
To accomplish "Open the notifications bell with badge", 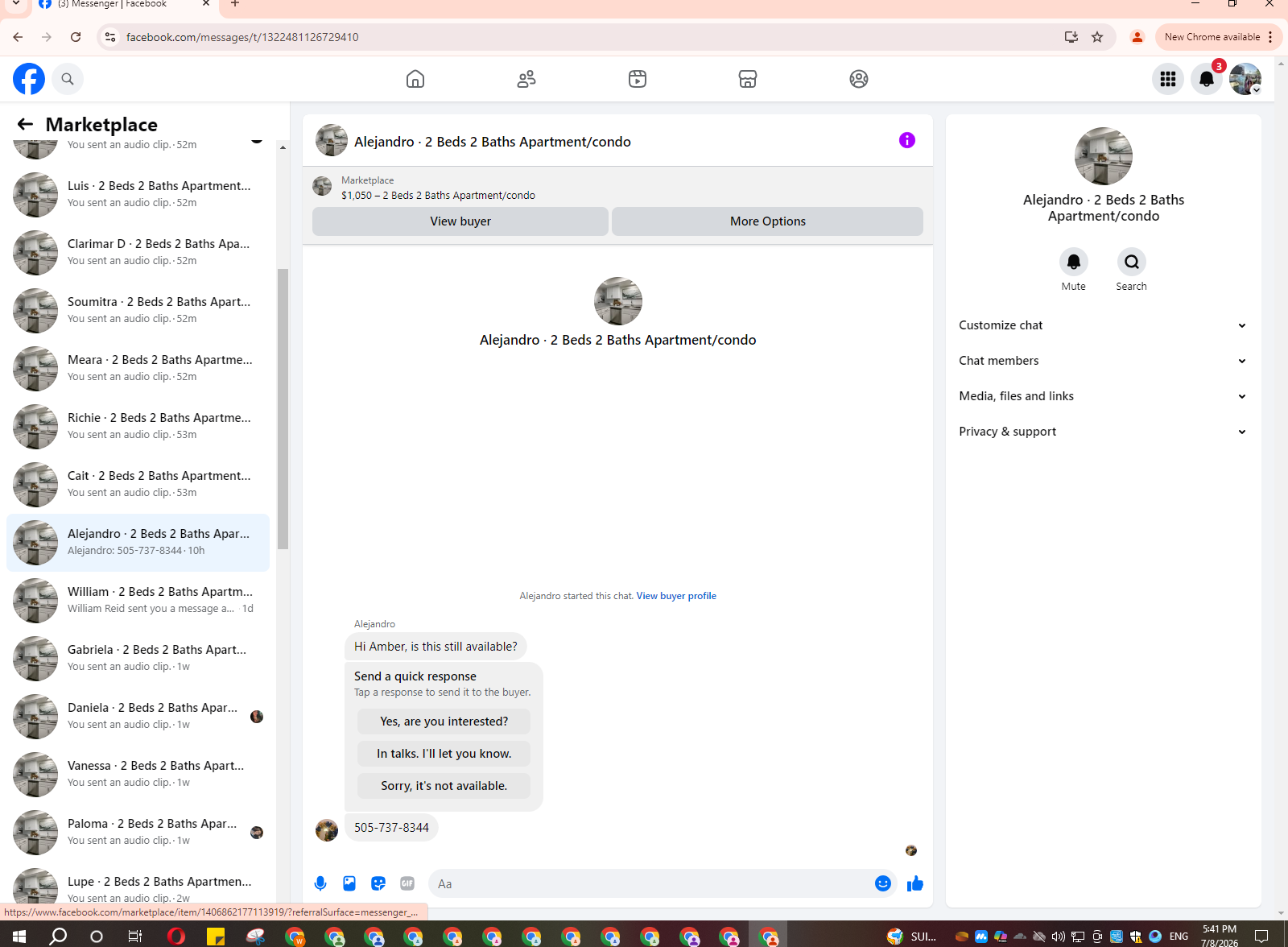I will pos(1207,79).
